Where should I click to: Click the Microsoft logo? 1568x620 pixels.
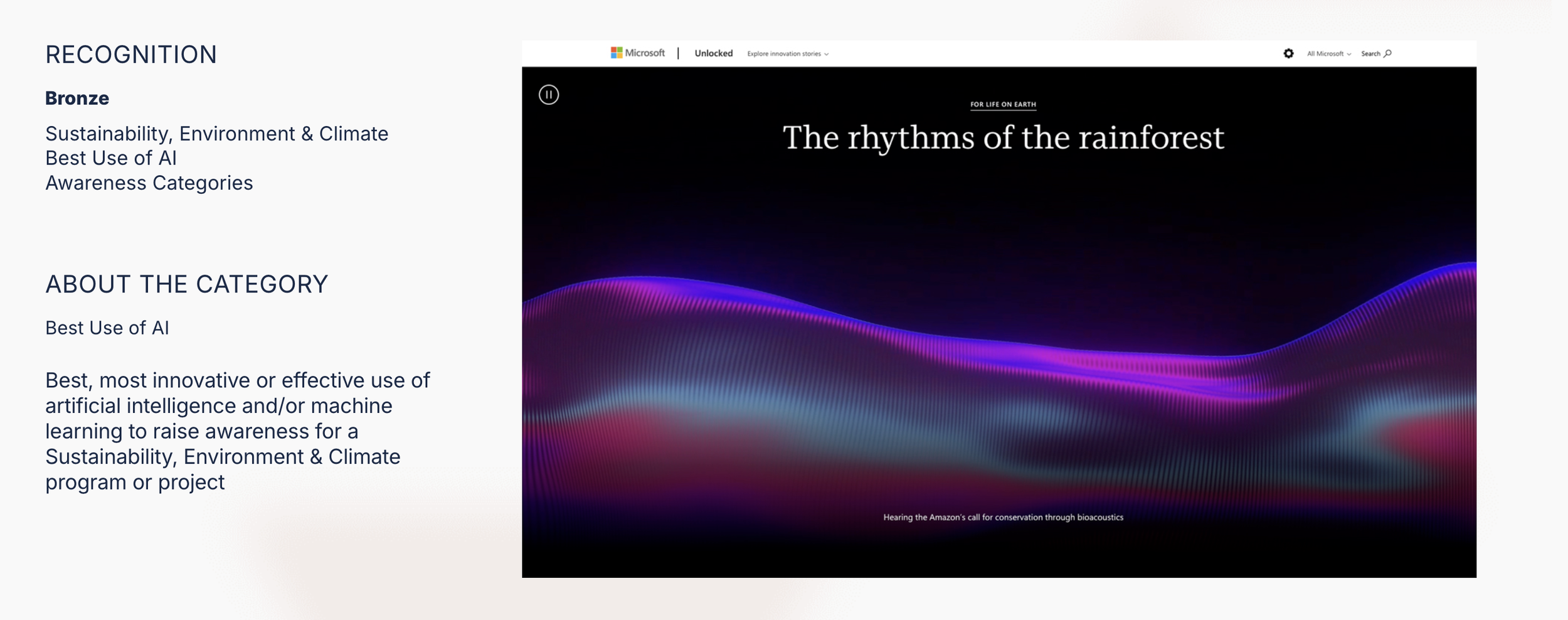(637, 53)
